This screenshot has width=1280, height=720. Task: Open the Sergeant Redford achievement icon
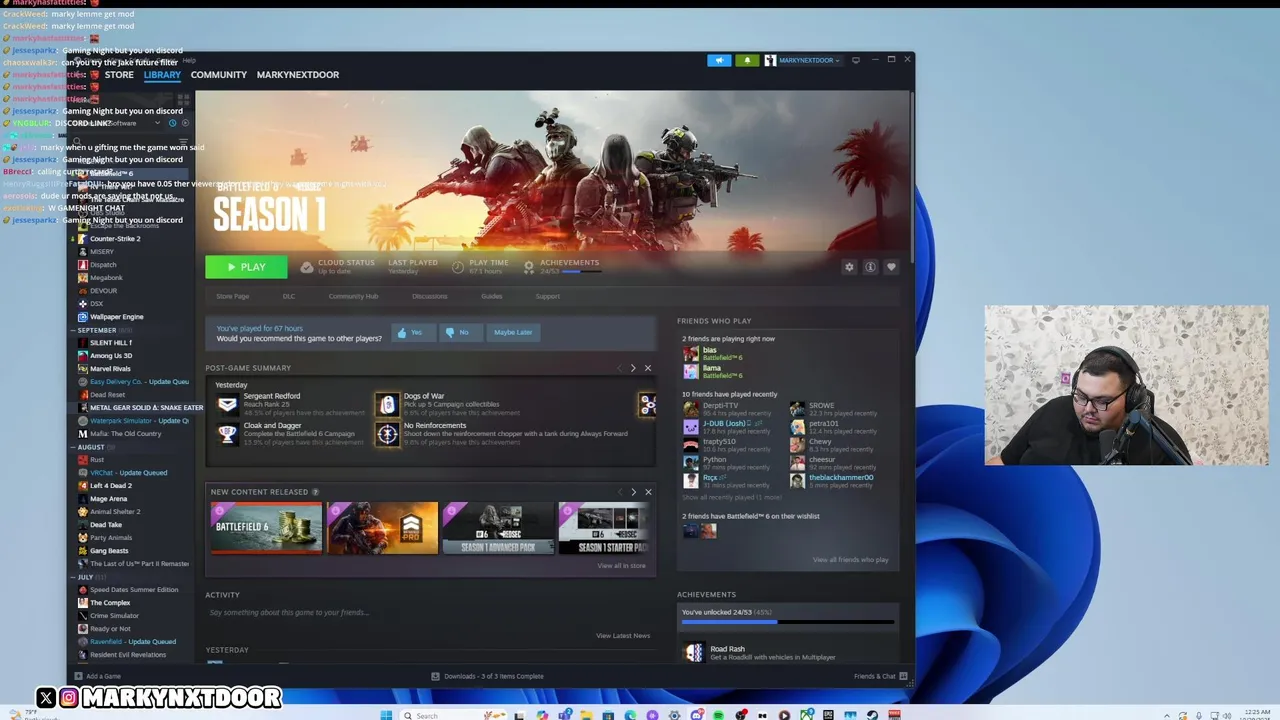click(228, 403)
